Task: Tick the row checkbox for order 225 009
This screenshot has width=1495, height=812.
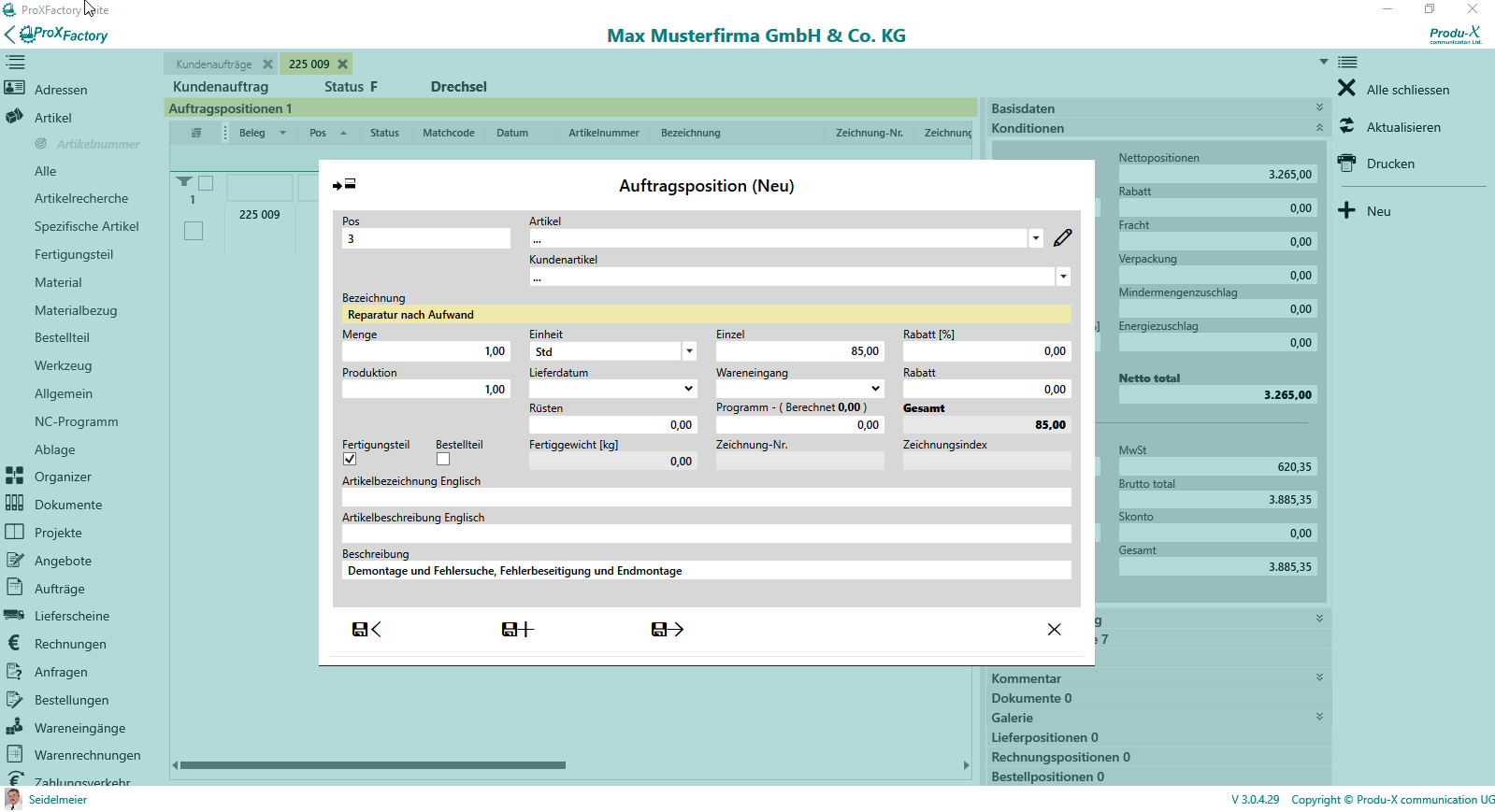Action: pos(194,231)
